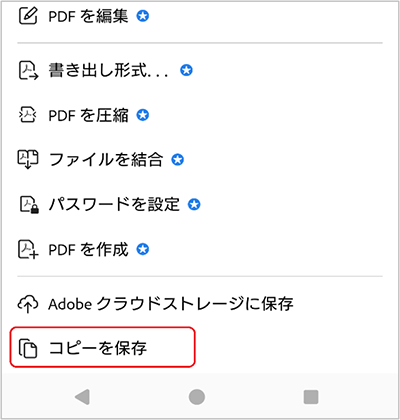Tap the Android back triangle button
Viewport: 400px width, 420px height.
coord(82,397)
